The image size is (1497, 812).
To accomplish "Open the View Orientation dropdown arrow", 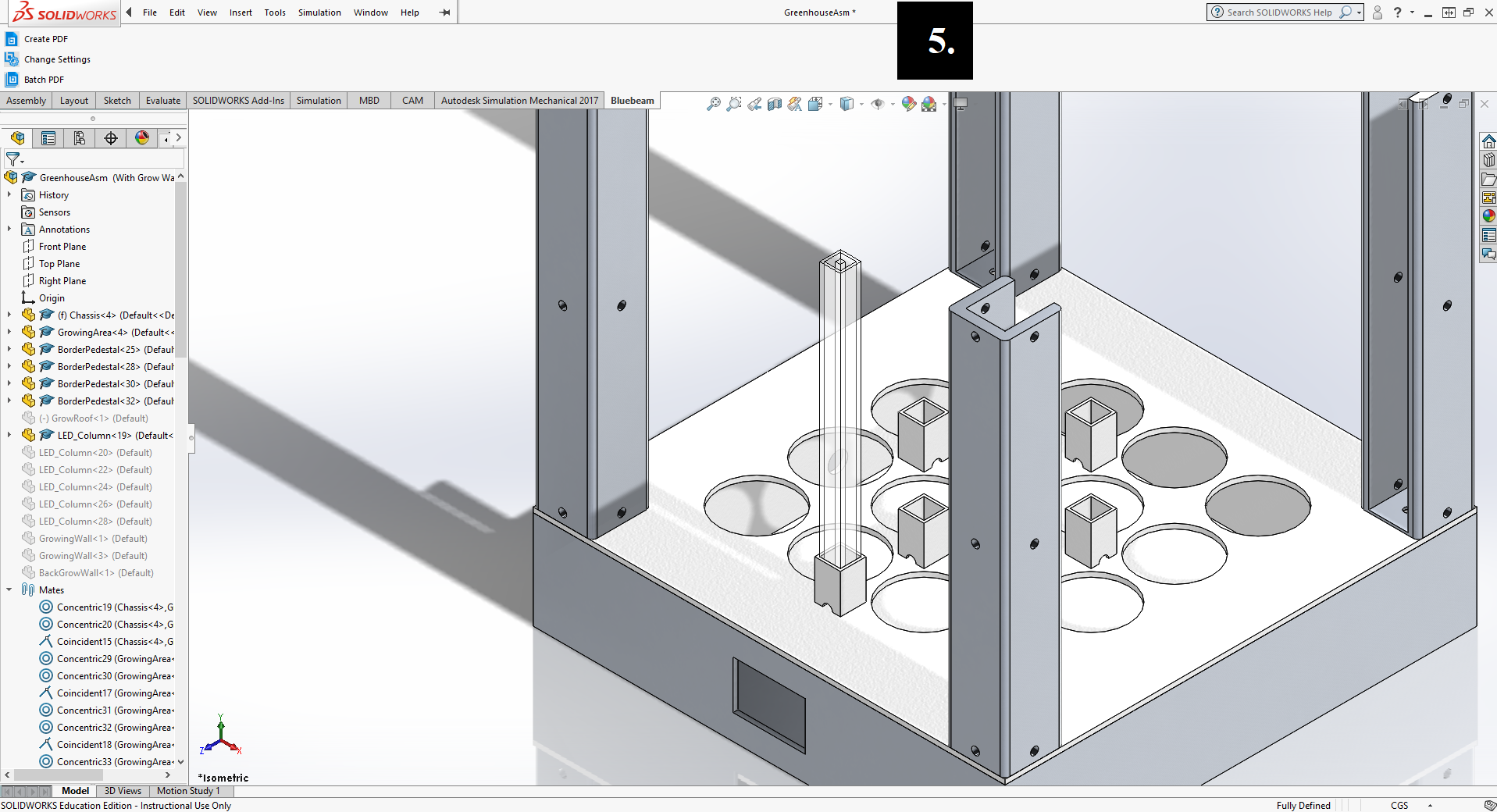I will tap(829, 104).
